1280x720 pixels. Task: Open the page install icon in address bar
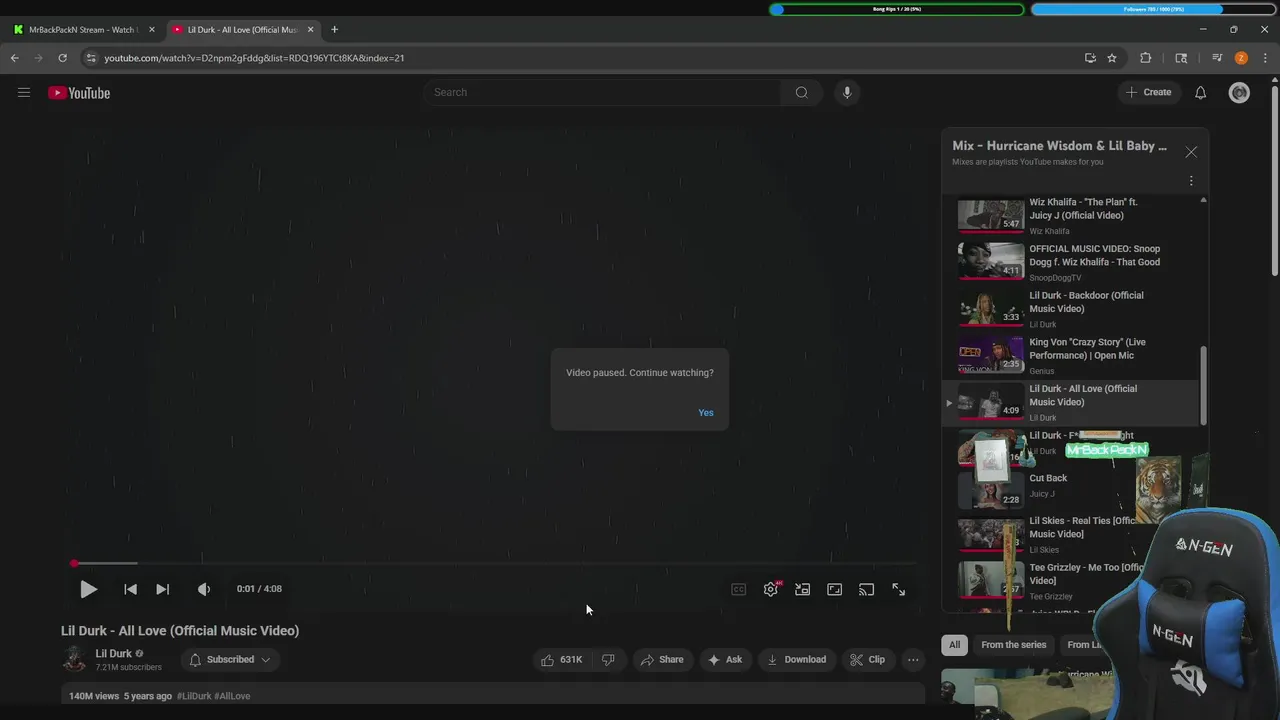tap(1090, 58)
